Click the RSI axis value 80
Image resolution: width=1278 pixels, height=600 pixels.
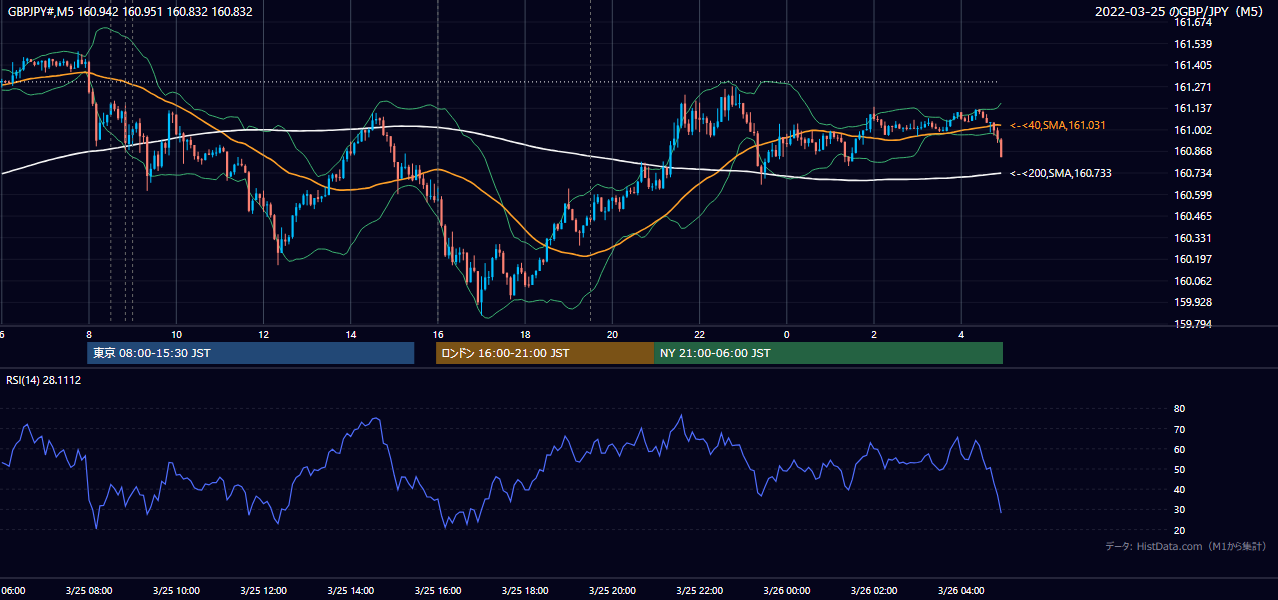1179,409
